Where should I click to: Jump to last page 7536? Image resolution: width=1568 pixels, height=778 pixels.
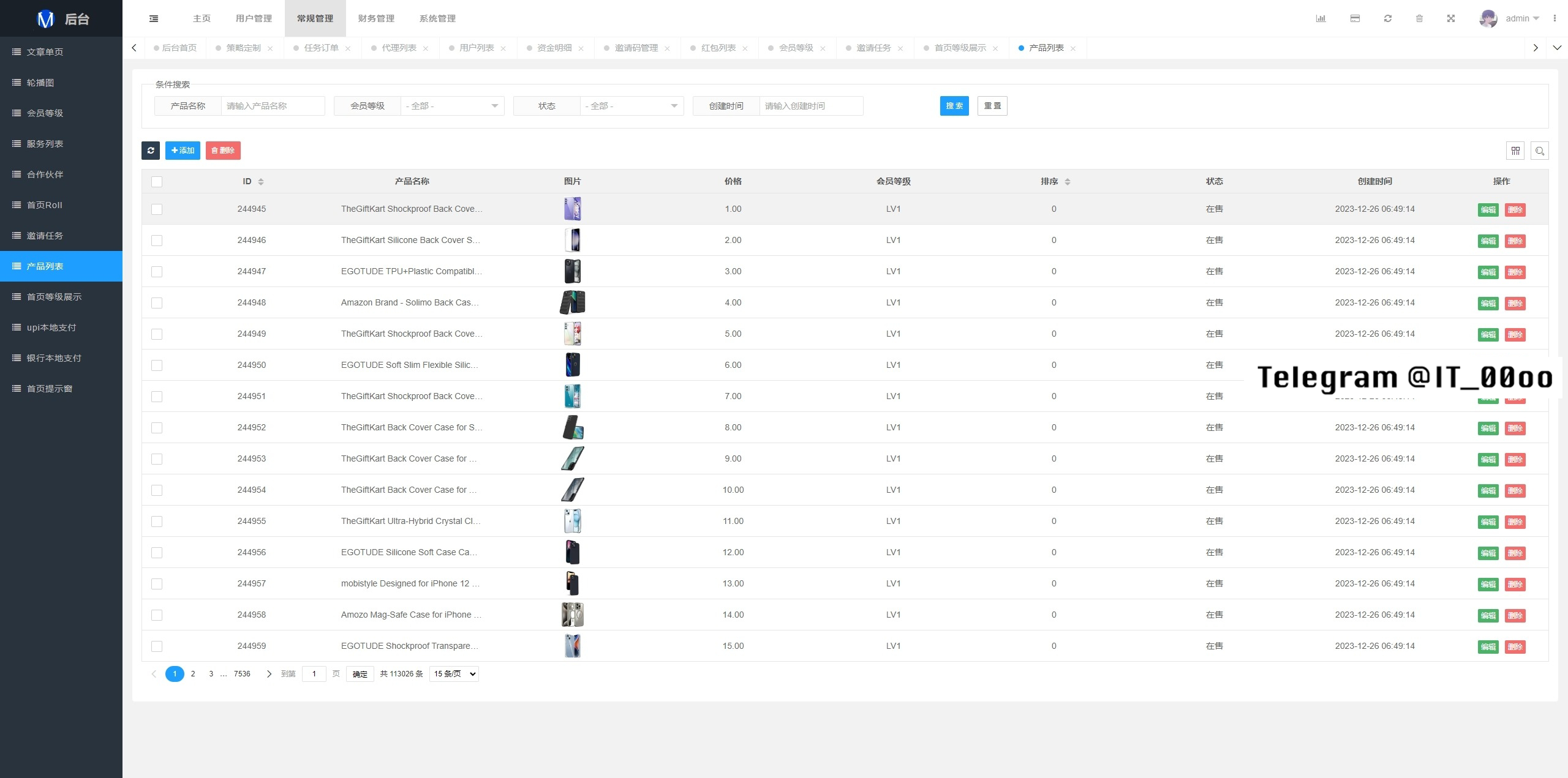pos(242,674)
